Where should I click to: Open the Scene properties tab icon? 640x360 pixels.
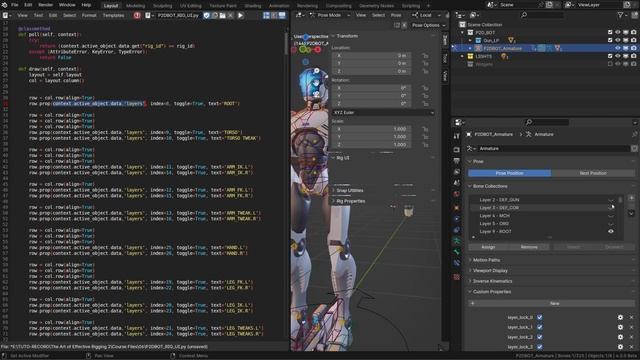point(456,183)
